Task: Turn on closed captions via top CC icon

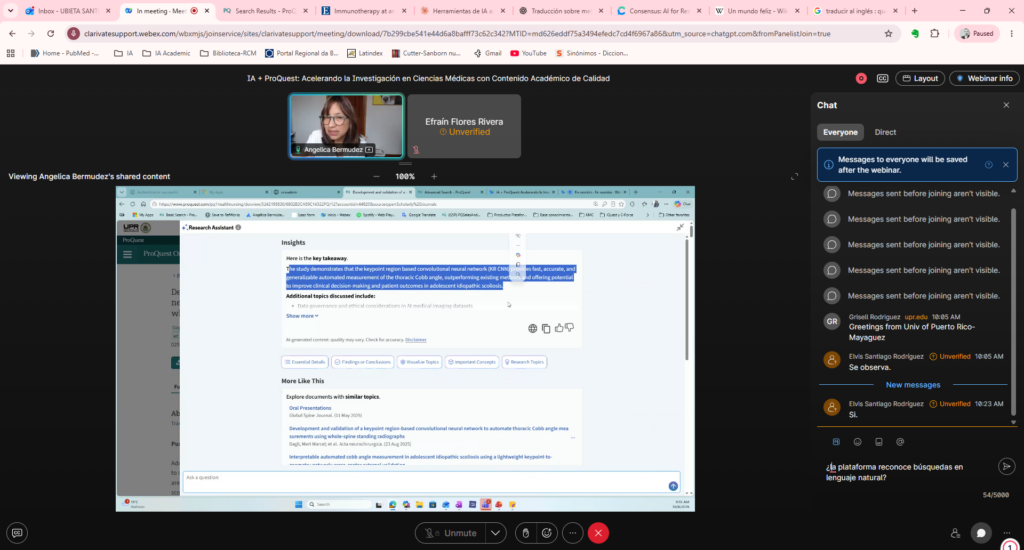Action: (x=882, y=78)
